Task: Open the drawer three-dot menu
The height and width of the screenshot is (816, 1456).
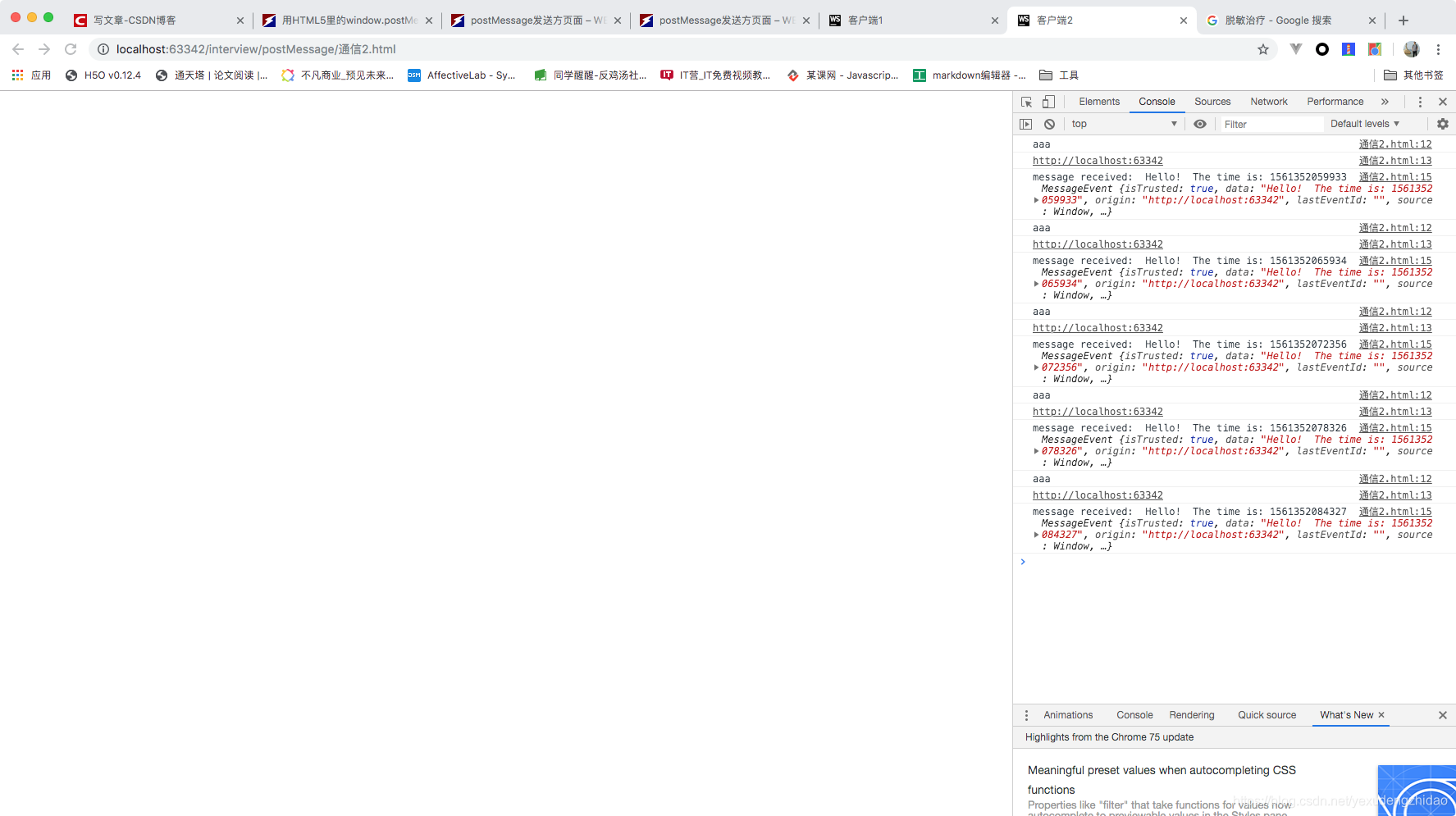Action: (1026, 715)
